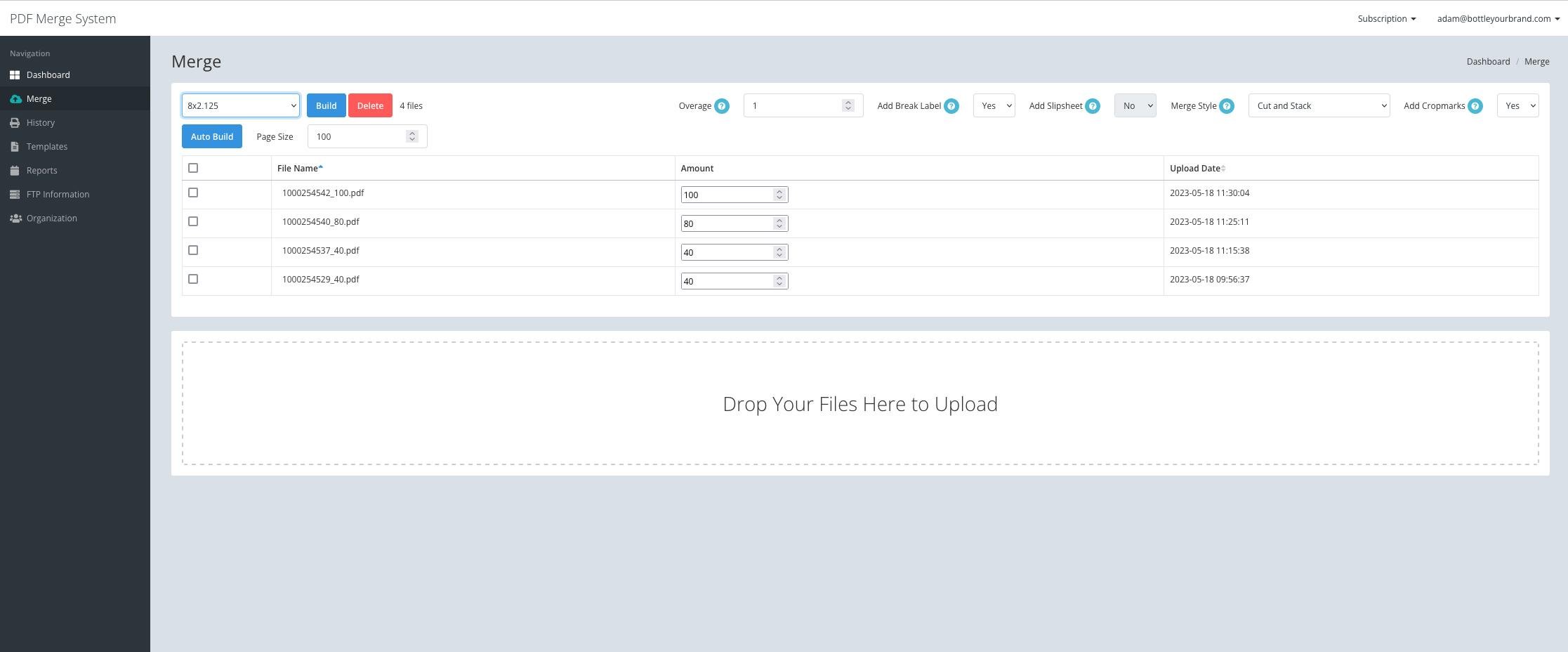Sort by the File Name column arrow
The width and height of the screenshot is (1568, 652).
tap(321, 167)
